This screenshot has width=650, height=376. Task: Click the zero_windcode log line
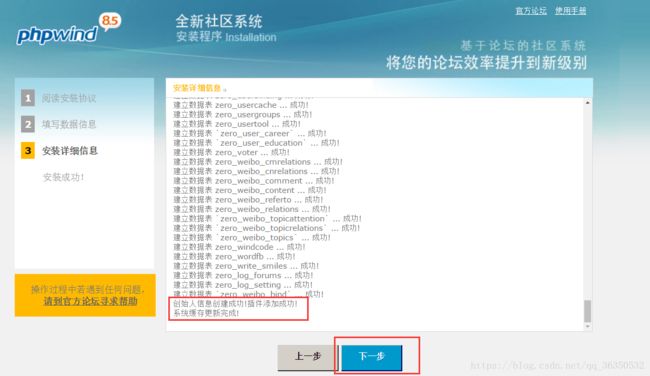click(x=239, y=247)
